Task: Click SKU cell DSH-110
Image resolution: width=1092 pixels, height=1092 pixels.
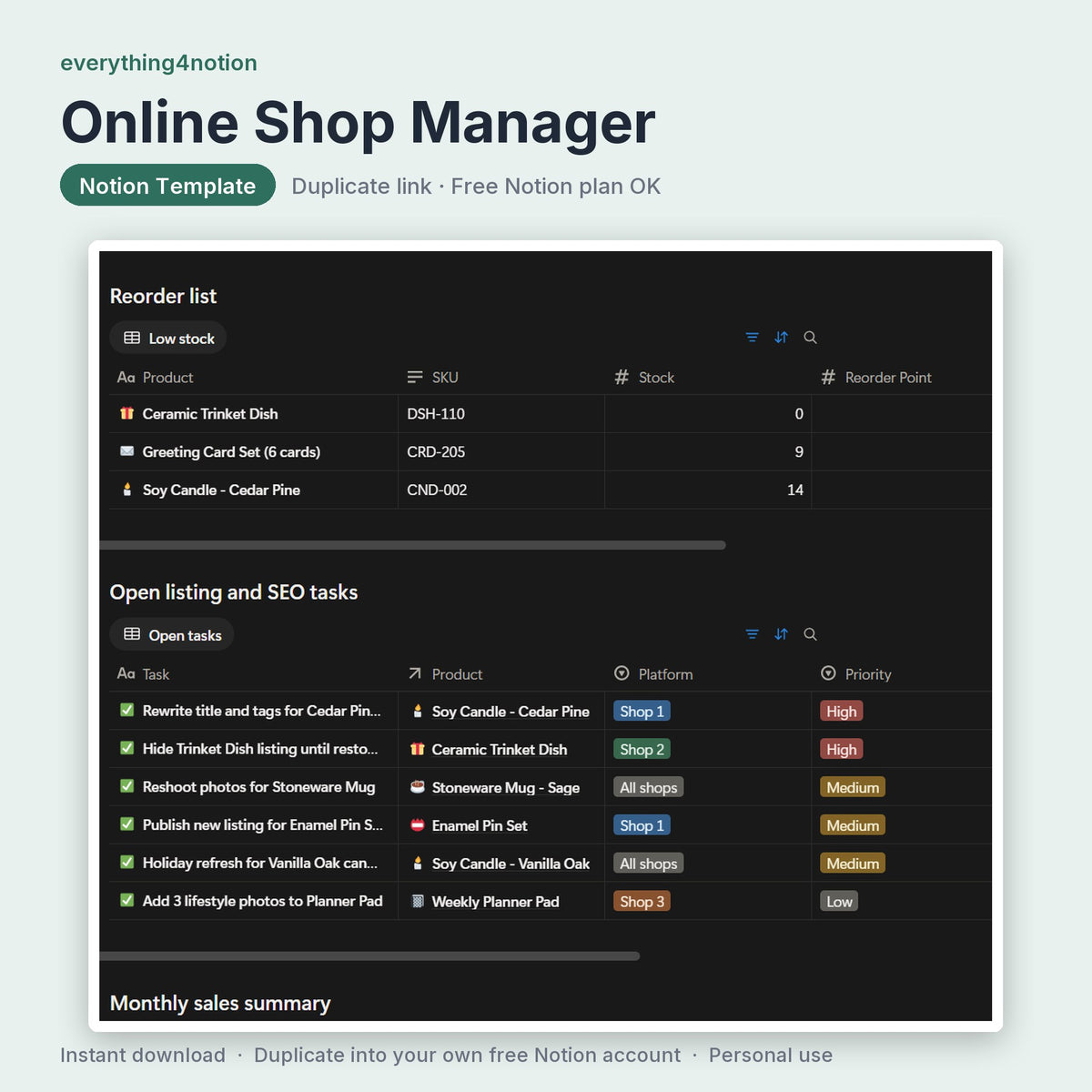Action: 436,413
